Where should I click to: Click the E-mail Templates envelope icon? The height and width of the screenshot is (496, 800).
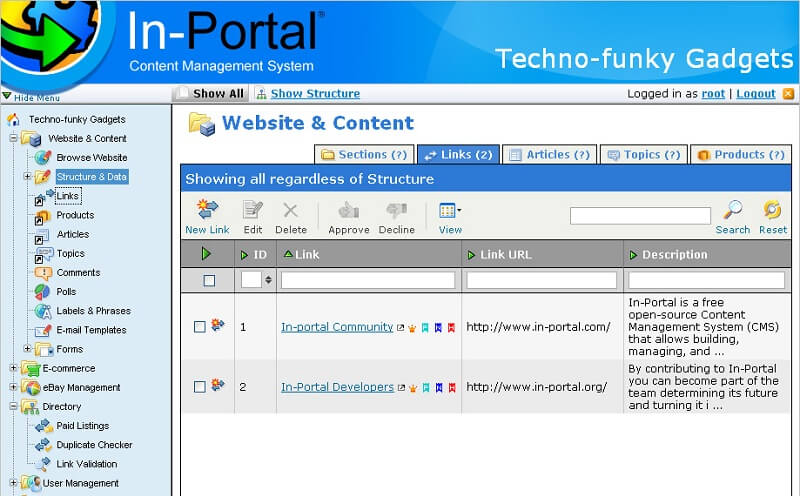pos(43,330)
